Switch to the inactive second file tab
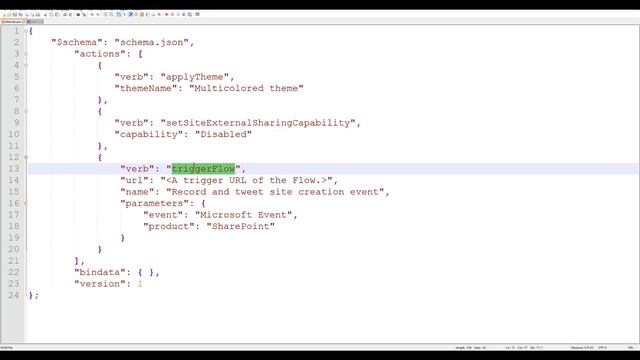 34,22
